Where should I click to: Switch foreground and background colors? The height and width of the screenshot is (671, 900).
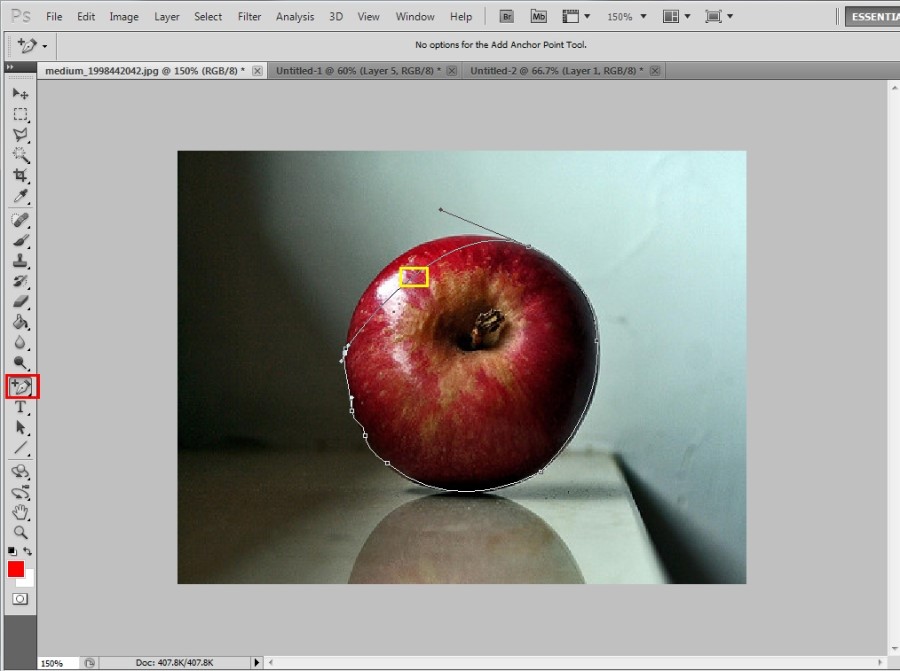tap(27, 551)
